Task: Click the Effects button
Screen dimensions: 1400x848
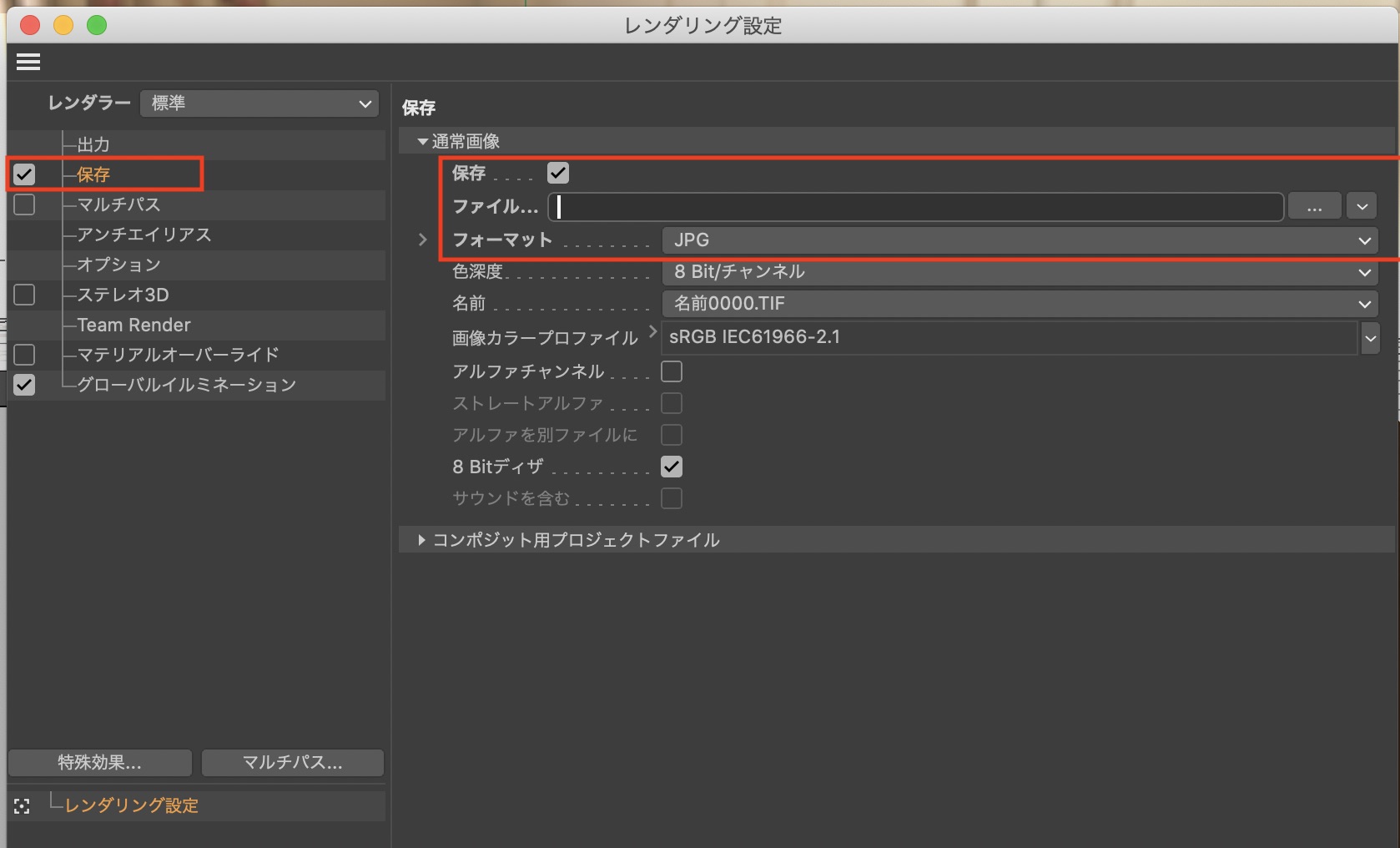Action: point(100,762)
